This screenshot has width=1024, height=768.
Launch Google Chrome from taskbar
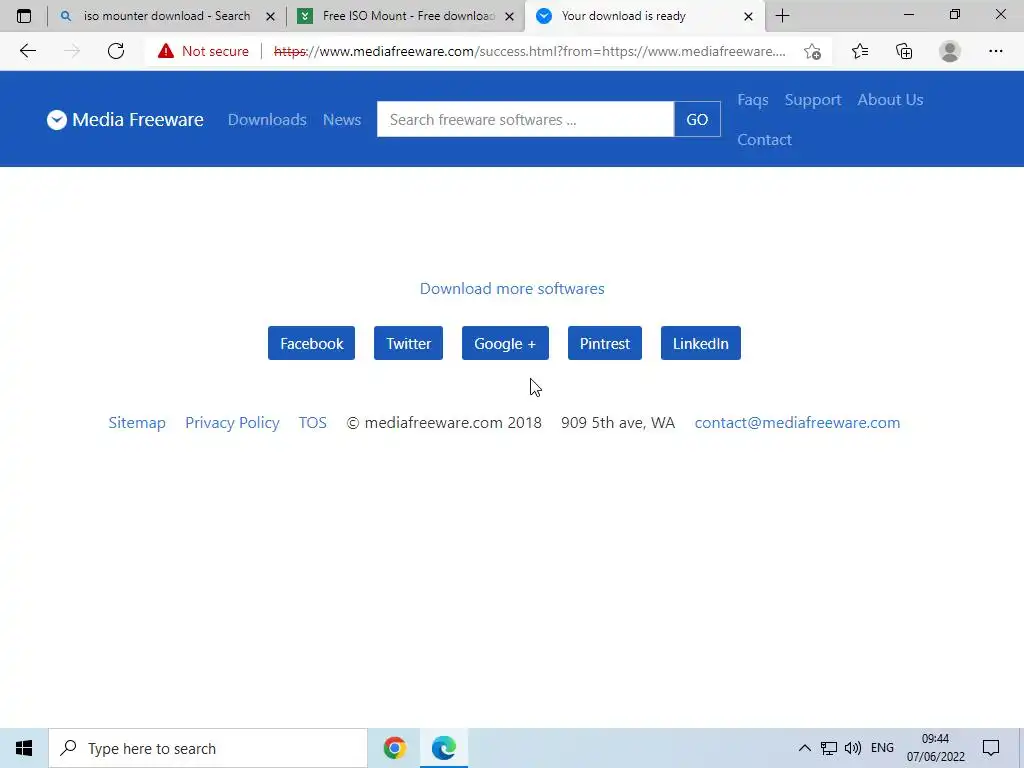click(394, 748)
